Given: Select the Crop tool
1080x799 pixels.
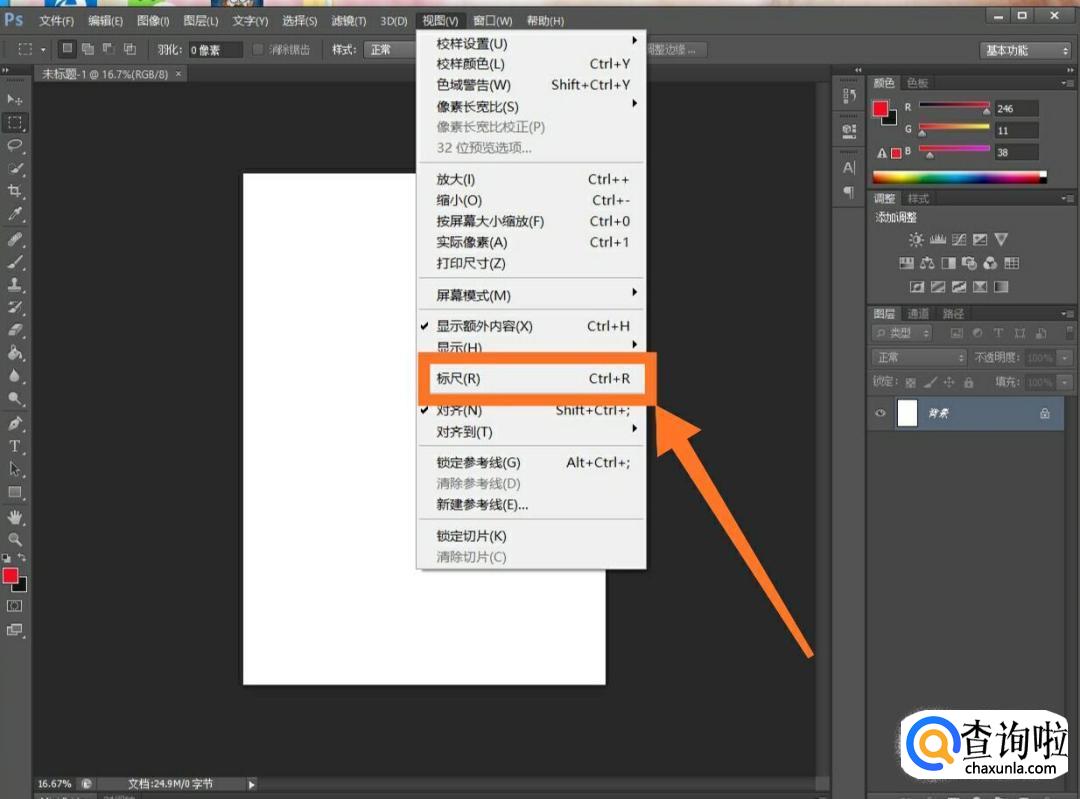Looking at the screenshot, I should point(15,191).
